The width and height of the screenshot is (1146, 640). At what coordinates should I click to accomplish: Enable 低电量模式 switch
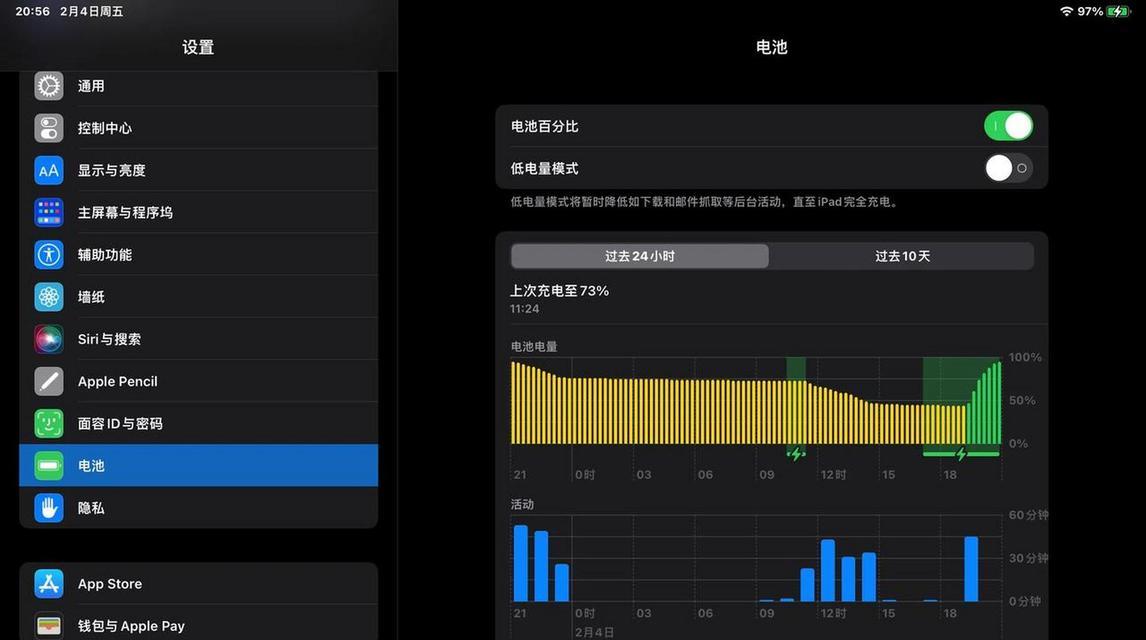(1008, 168)
